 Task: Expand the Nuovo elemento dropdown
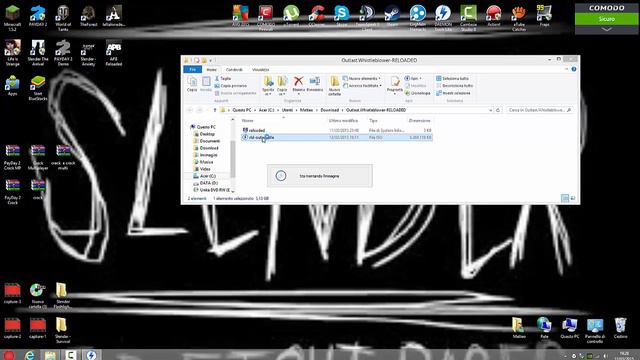[362, 78]
